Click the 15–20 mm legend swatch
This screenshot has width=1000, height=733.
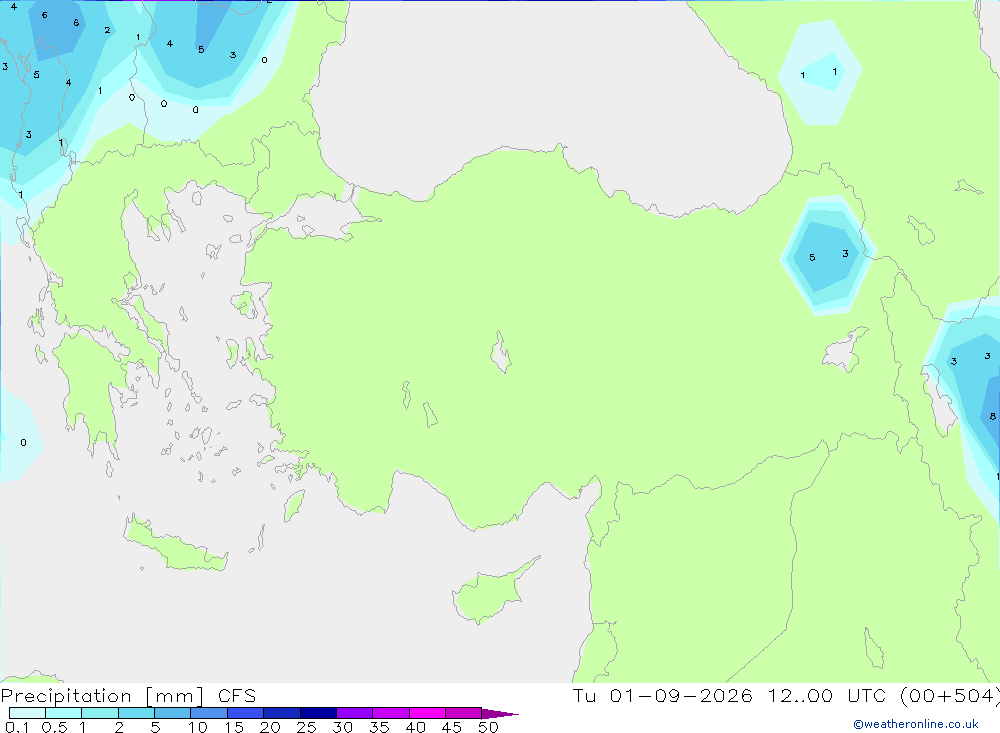coord(246,713)
